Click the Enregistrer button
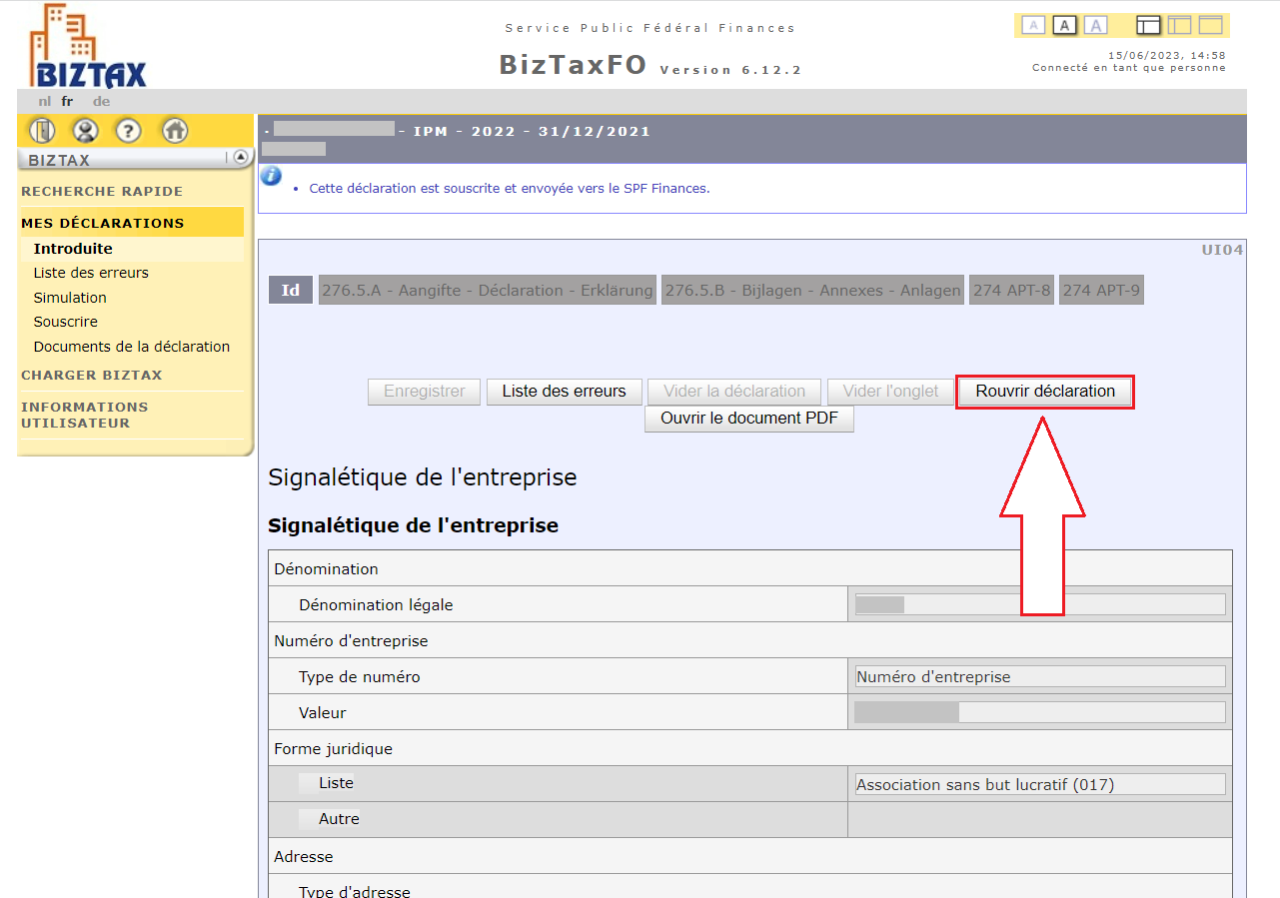The height and width of the screenshot is (898, 1280). pos(424,391)
